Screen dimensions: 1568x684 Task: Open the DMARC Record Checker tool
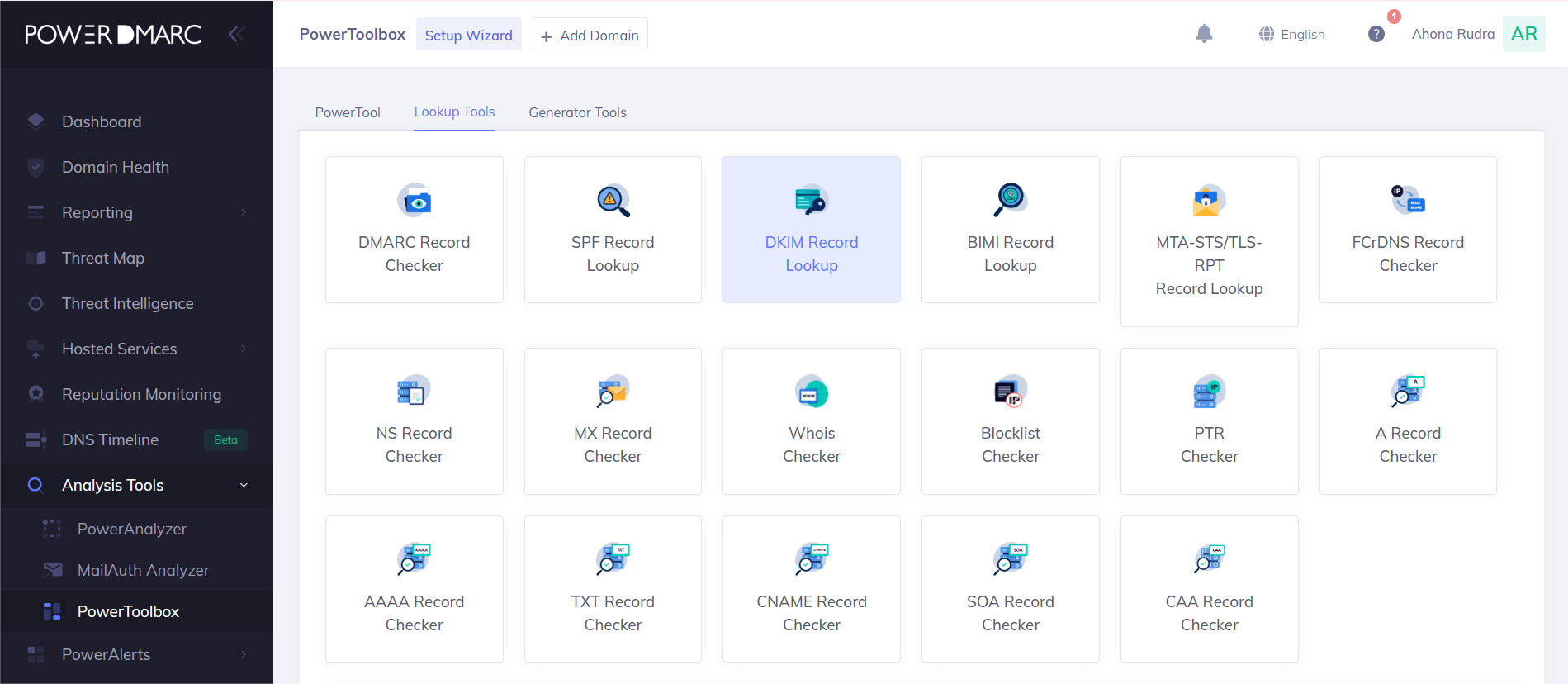[x=414, y=230]
